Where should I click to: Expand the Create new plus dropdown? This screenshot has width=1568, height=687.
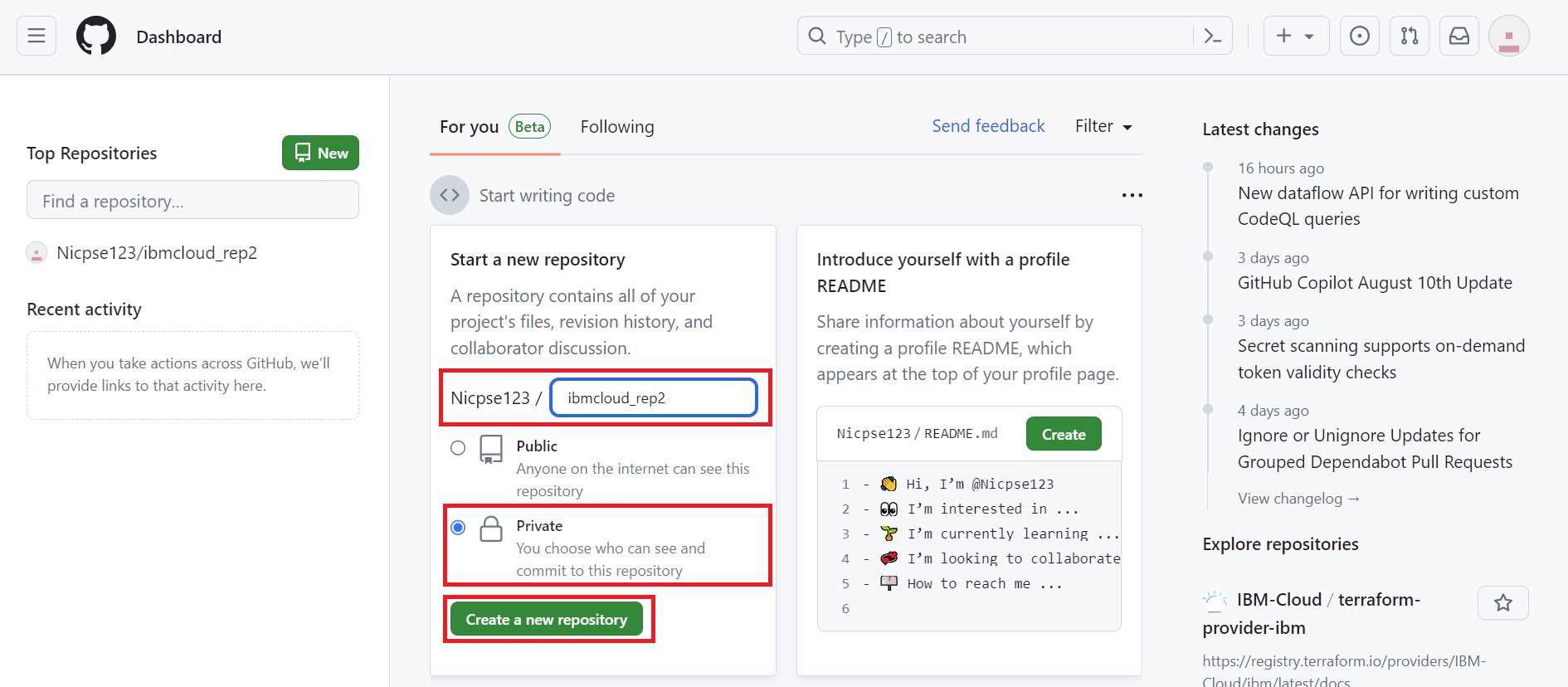[x=1295, y=36]
